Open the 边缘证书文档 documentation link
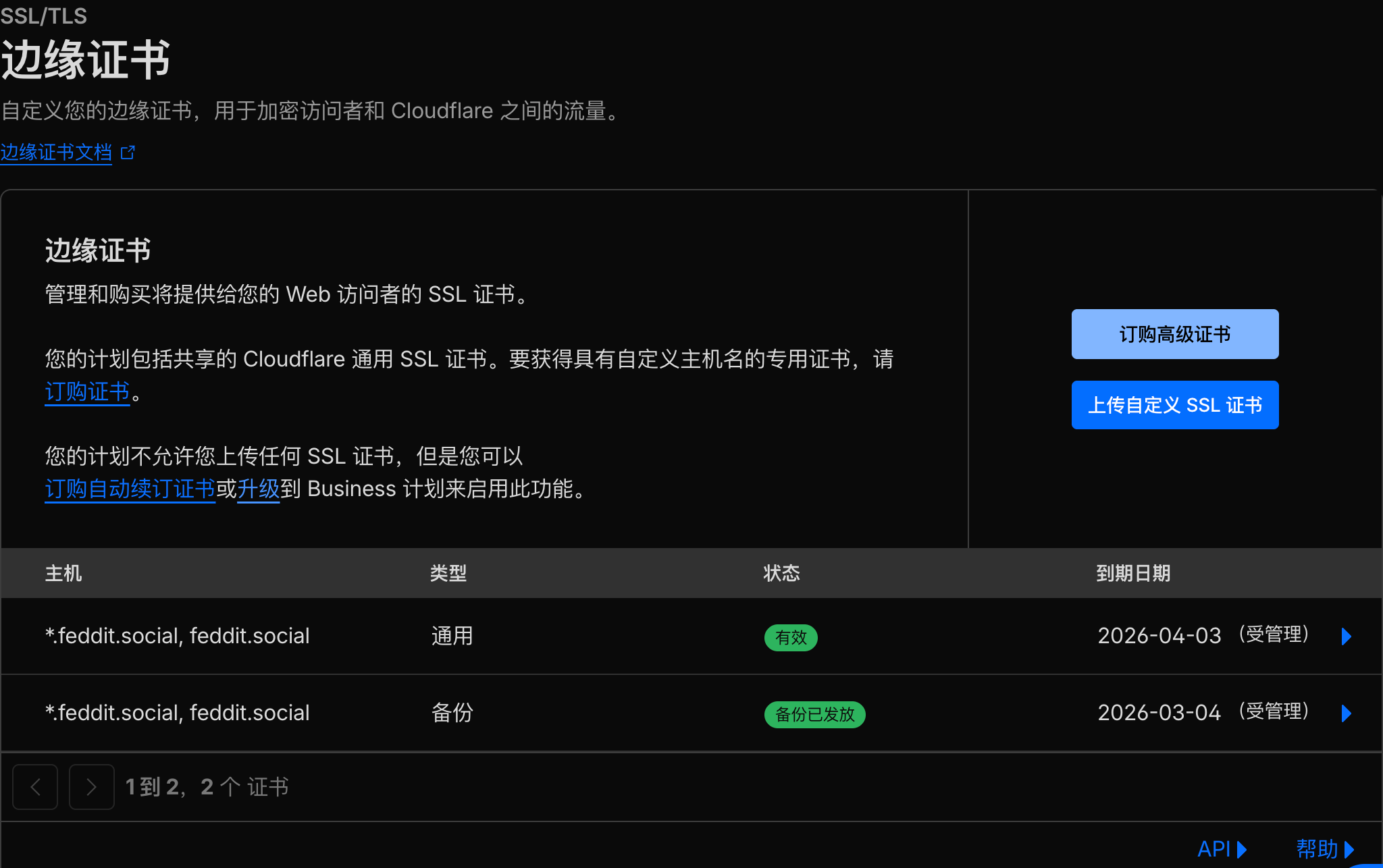 [x=56, y=153]
